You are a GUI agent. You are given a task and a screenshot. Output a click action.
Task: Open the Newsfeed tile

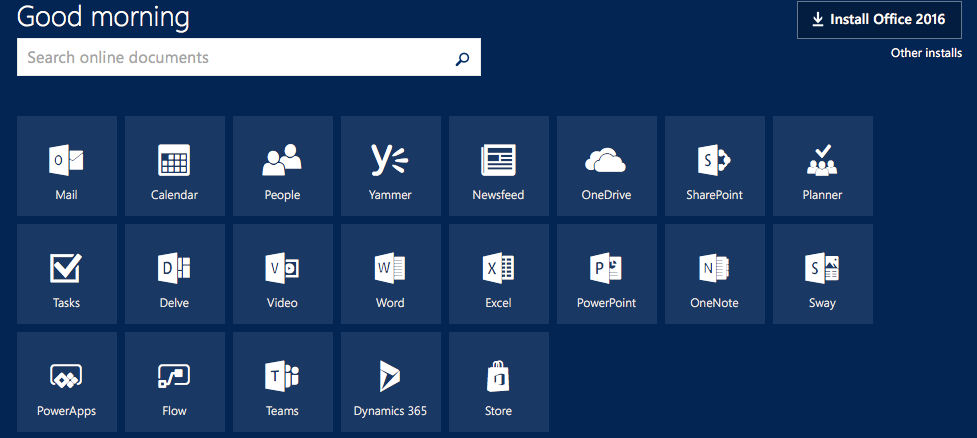click(x=498, y=166)
